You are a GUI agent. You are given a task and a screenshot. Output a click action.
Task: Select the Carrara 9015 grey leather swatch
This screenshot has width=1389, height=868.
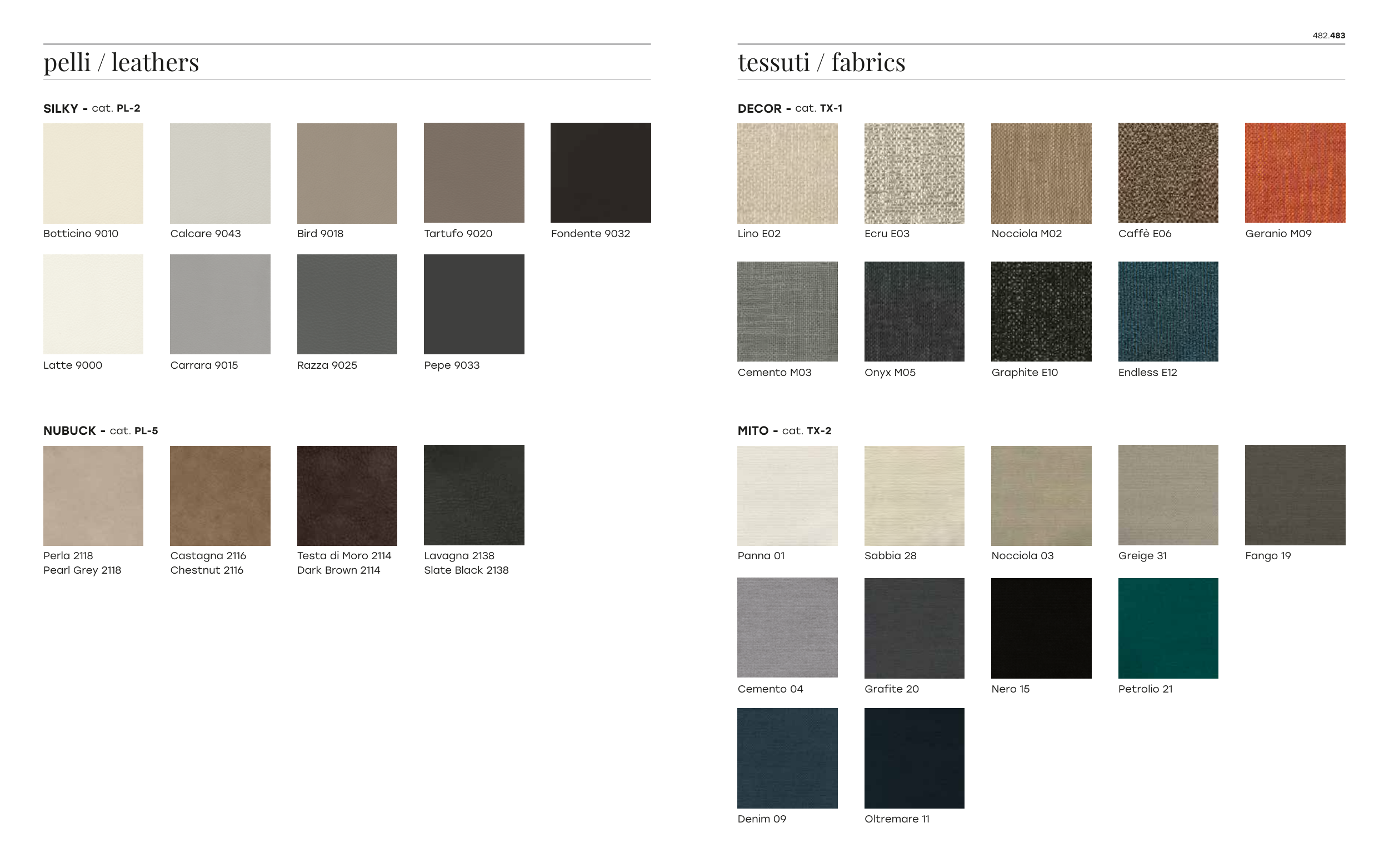[220, 304]
